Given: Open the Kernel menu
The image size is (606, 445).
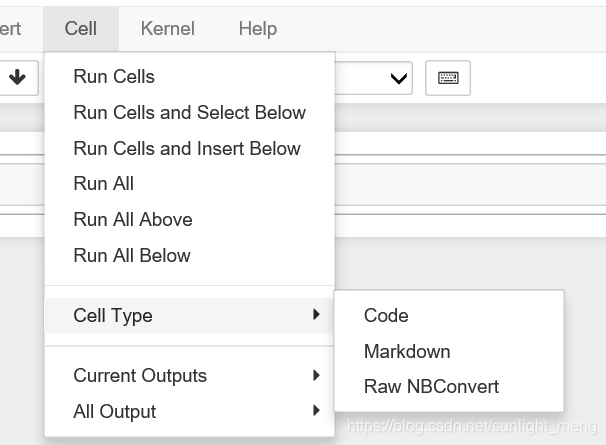Looking at the screenshot, I should click(168, 28).
